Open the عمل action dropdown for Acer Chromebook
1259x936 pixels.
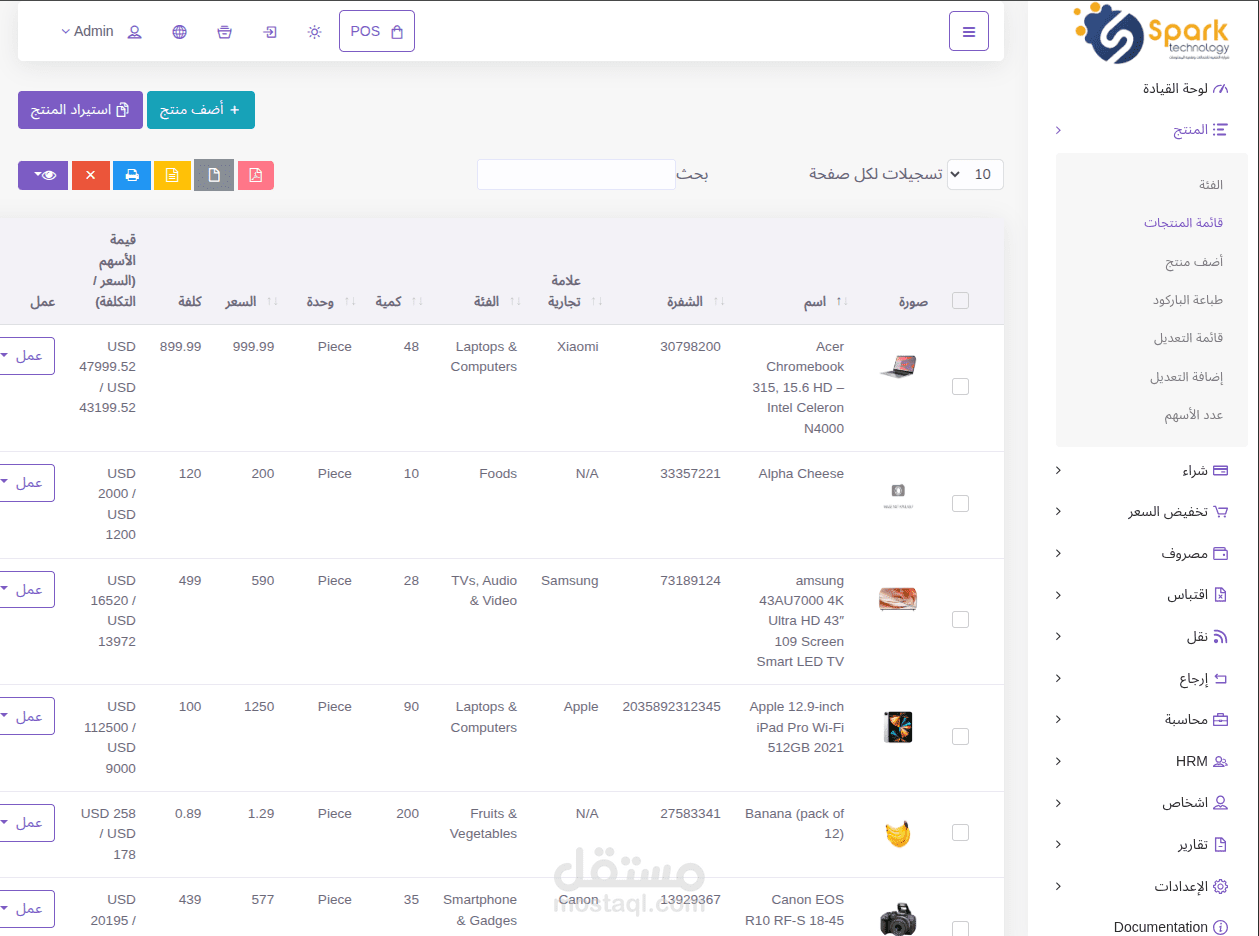pyautogui.click(x=26, y=356)
